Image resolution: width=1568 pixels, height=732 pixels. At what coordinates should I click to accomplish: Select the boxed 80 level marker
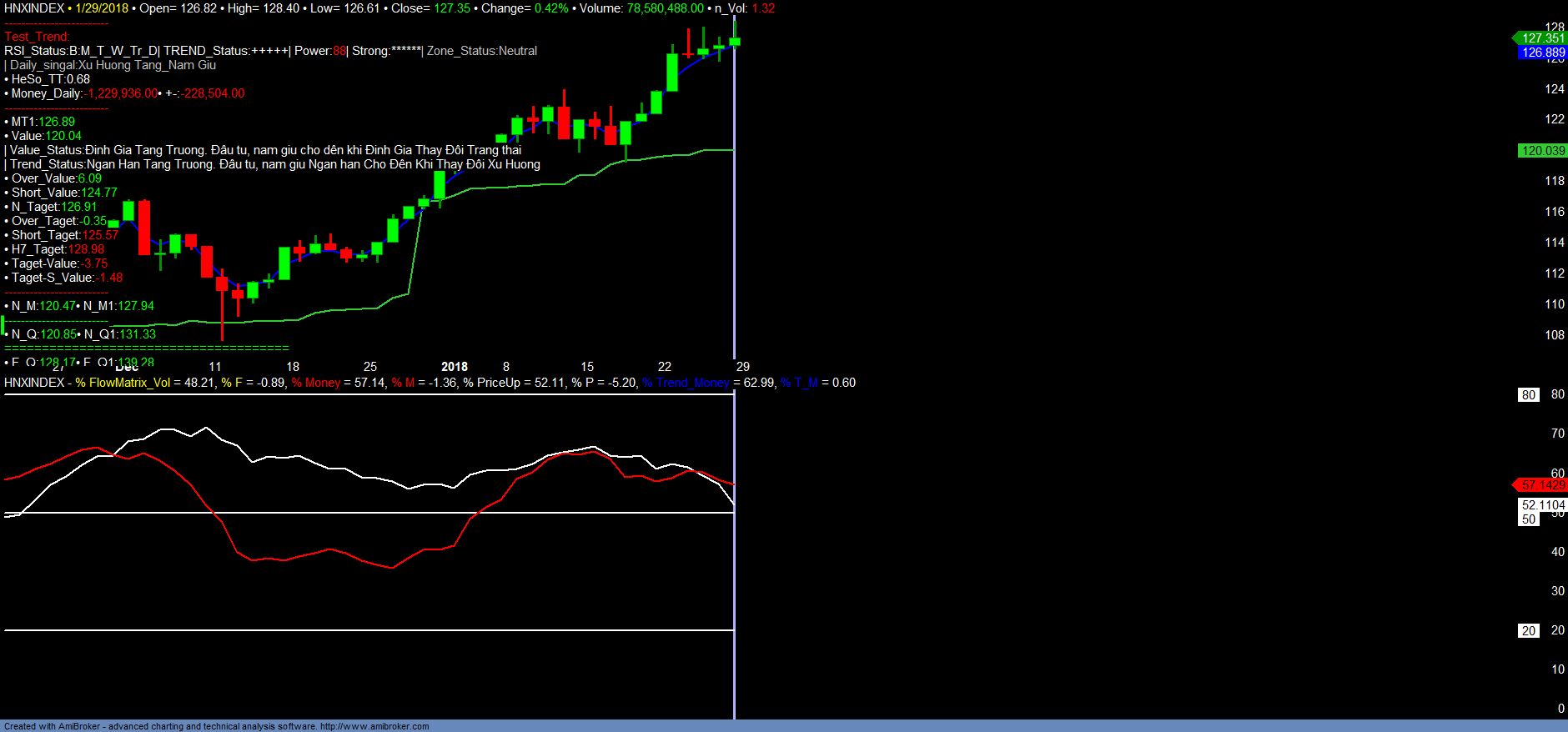[1528, 395]
